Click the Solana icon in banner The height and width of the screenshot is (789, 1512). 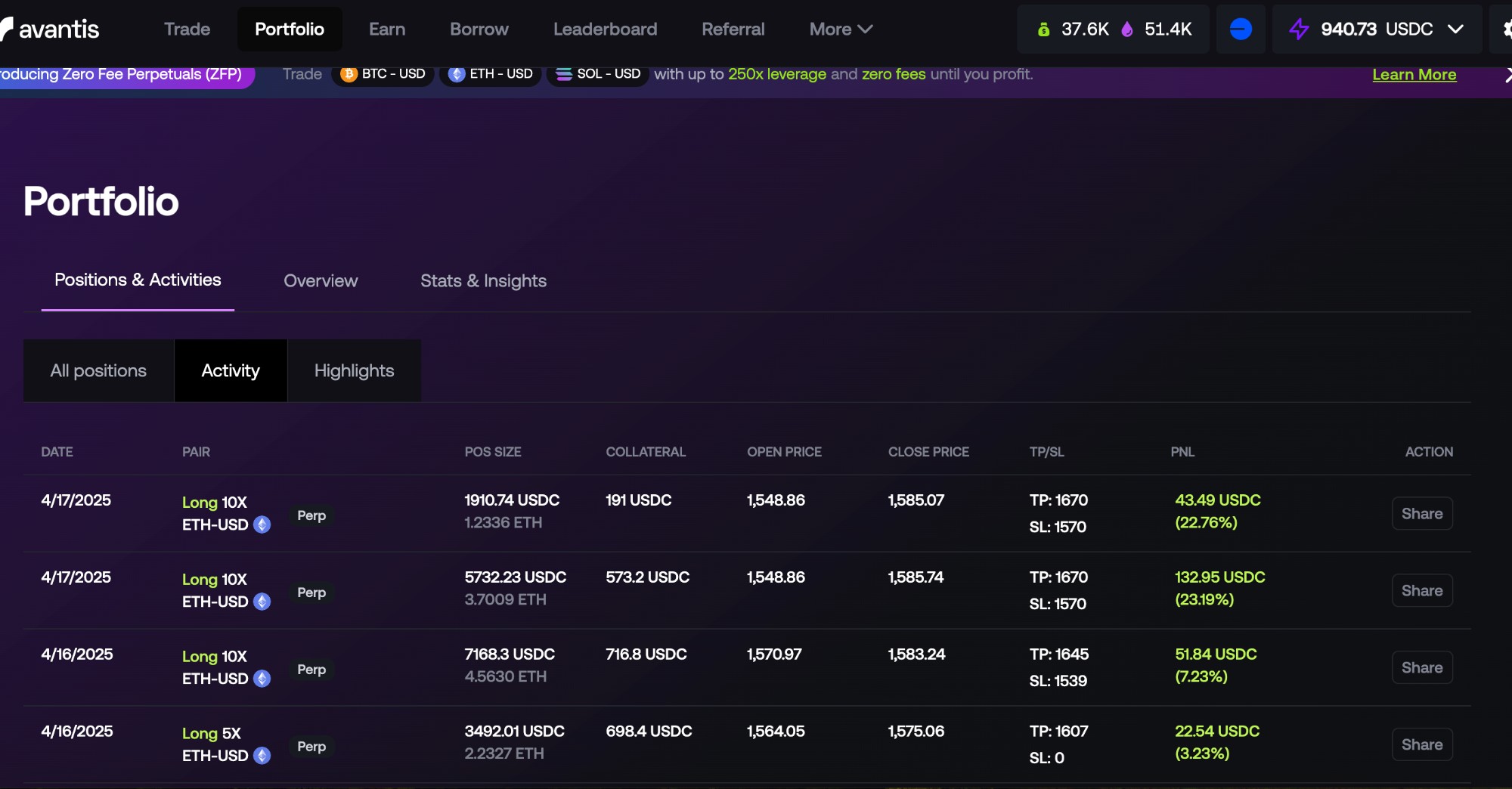(x=564, y=74)
